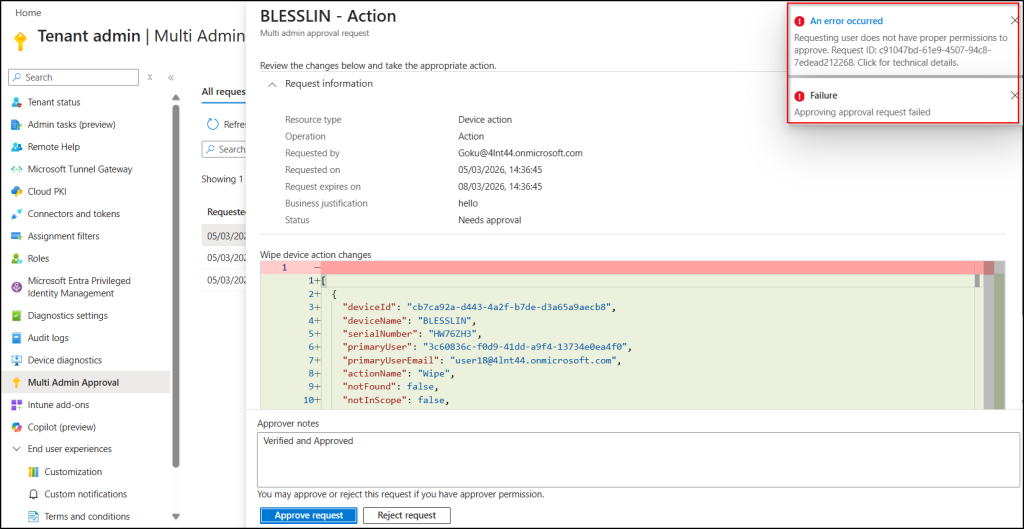Click the Diagnostics settings icon
This screenshot has width=1024, height=529.
(17, 315)
